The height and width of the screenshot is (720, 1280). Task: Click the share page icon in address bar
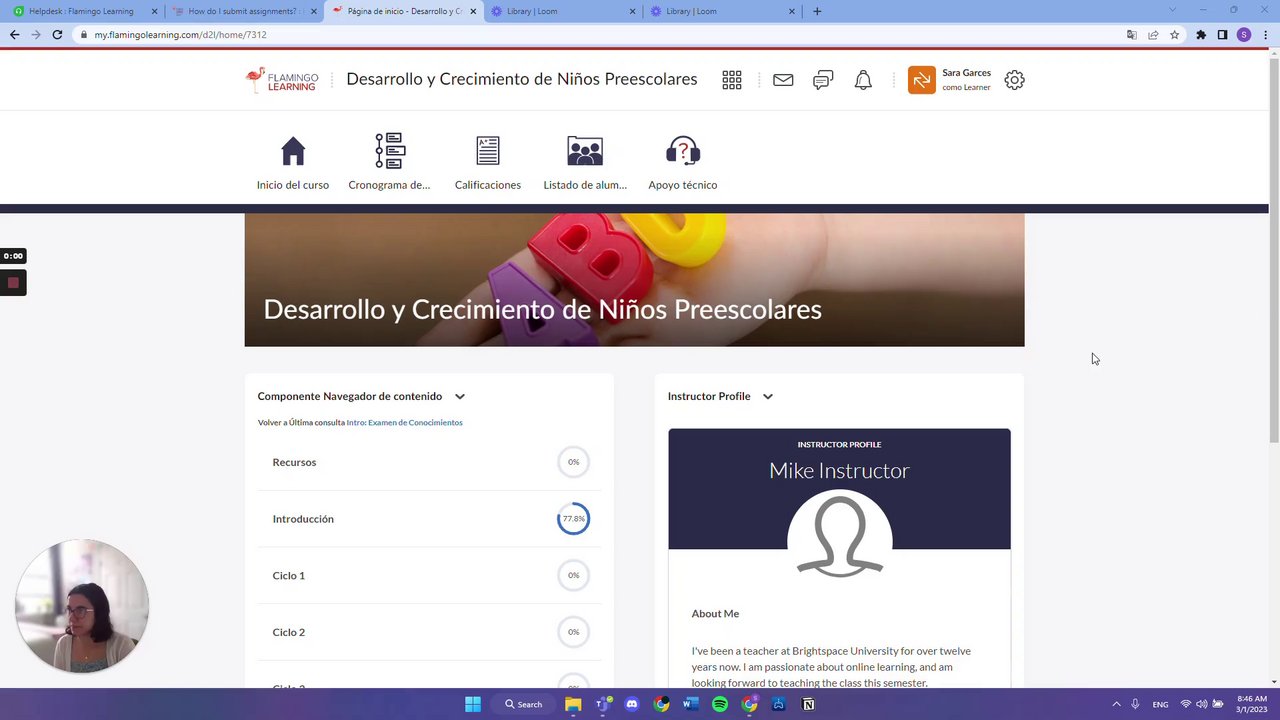tap(1153, 35)
